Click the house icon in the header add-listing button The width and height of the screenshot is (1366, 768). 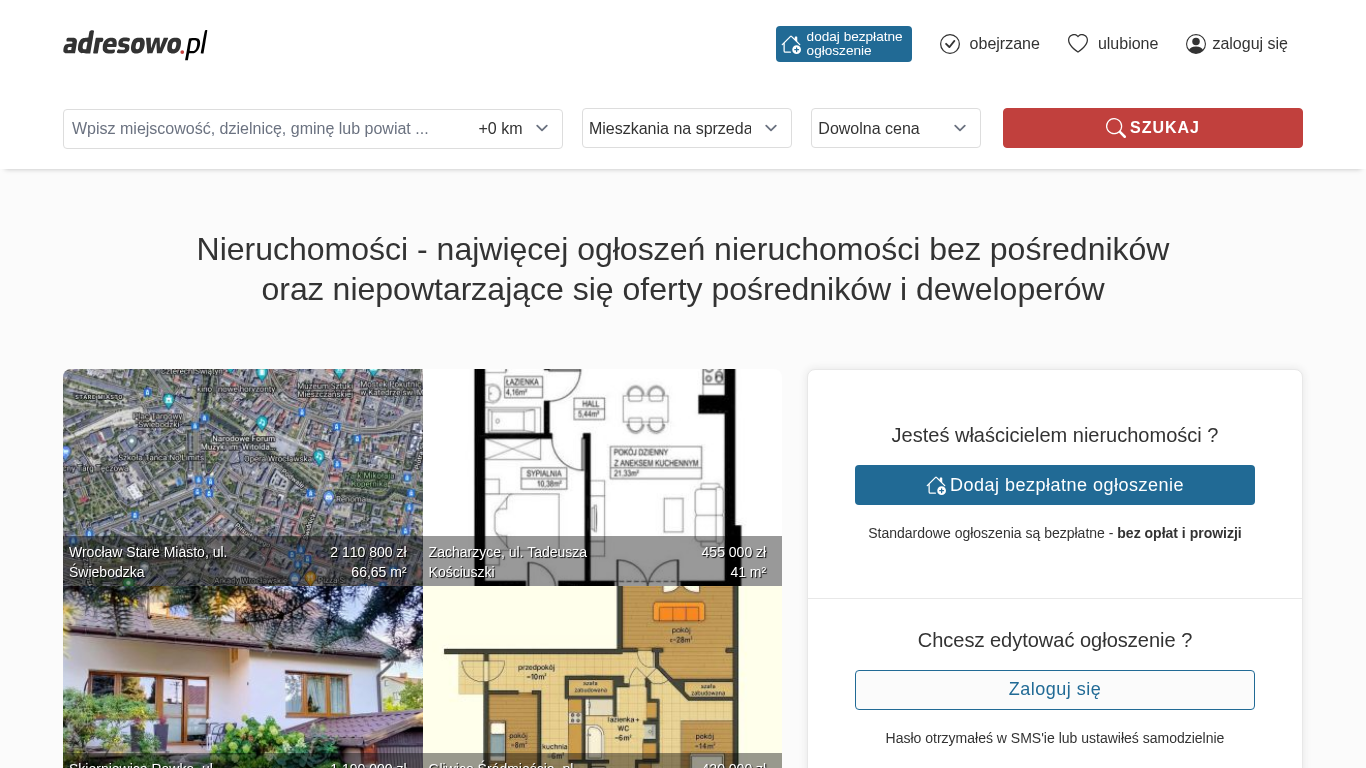791,44
